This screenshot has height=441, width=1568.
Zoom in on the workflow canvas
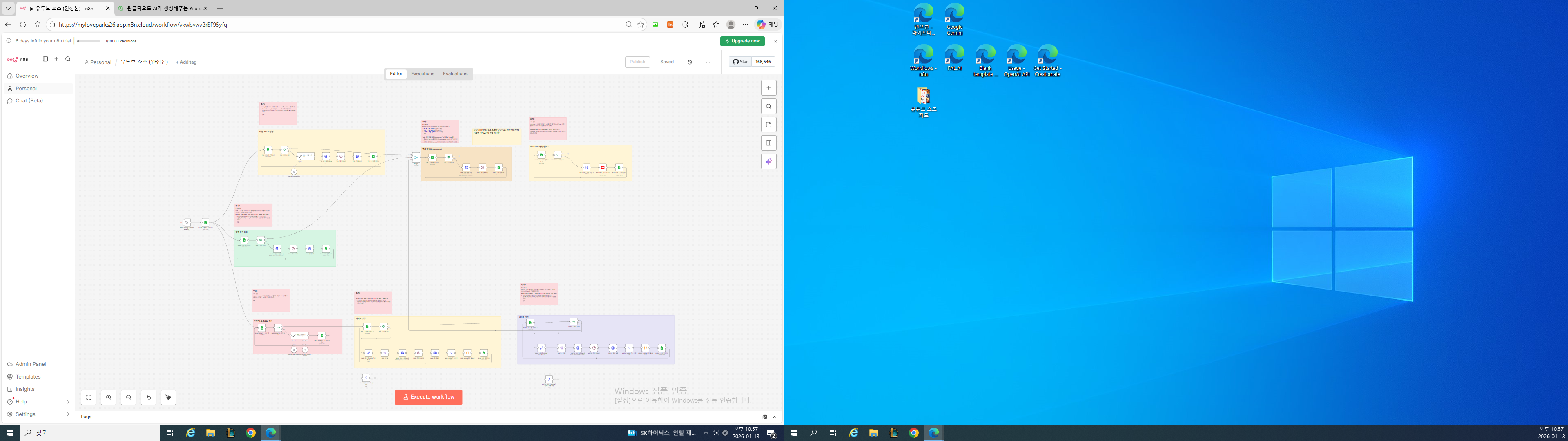coord(108,397)
